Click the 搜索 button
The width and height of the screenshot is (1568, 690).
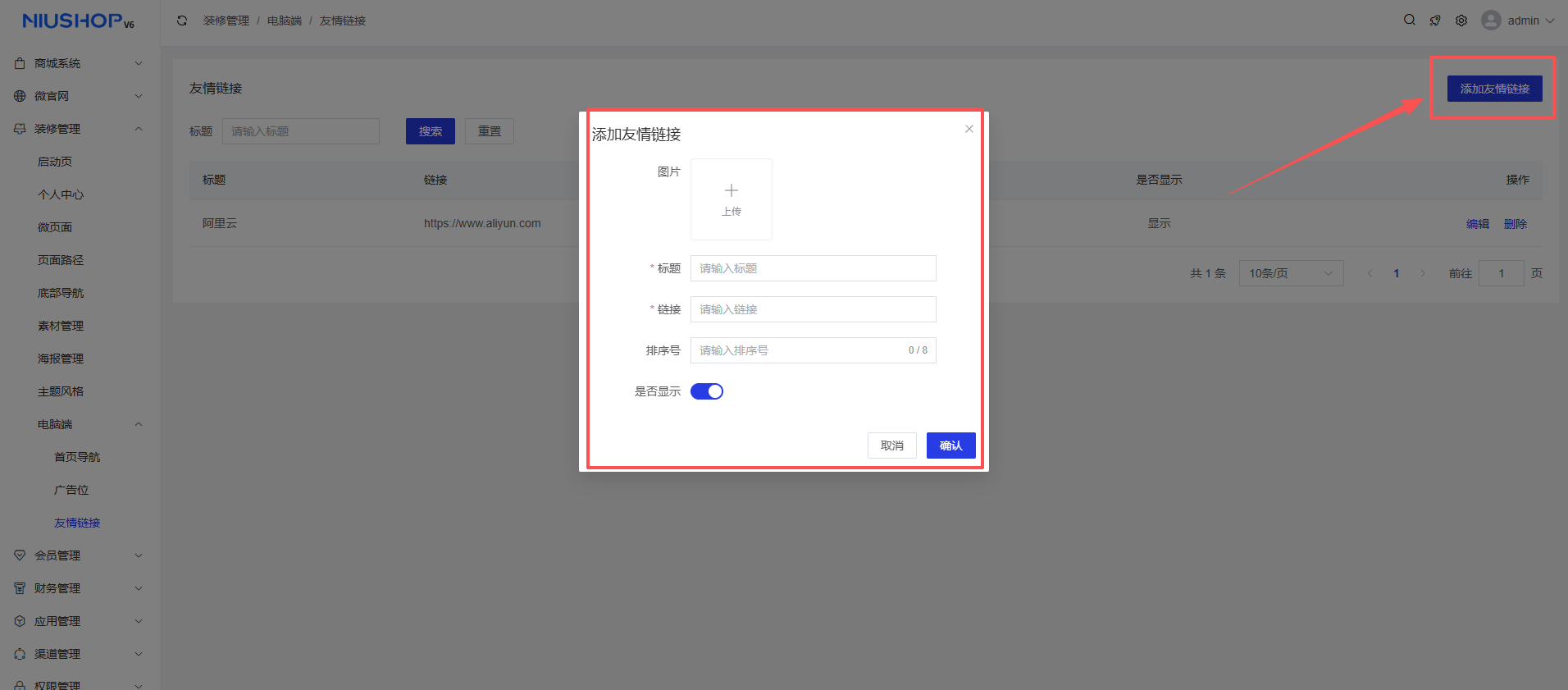(x=431, y=131)
